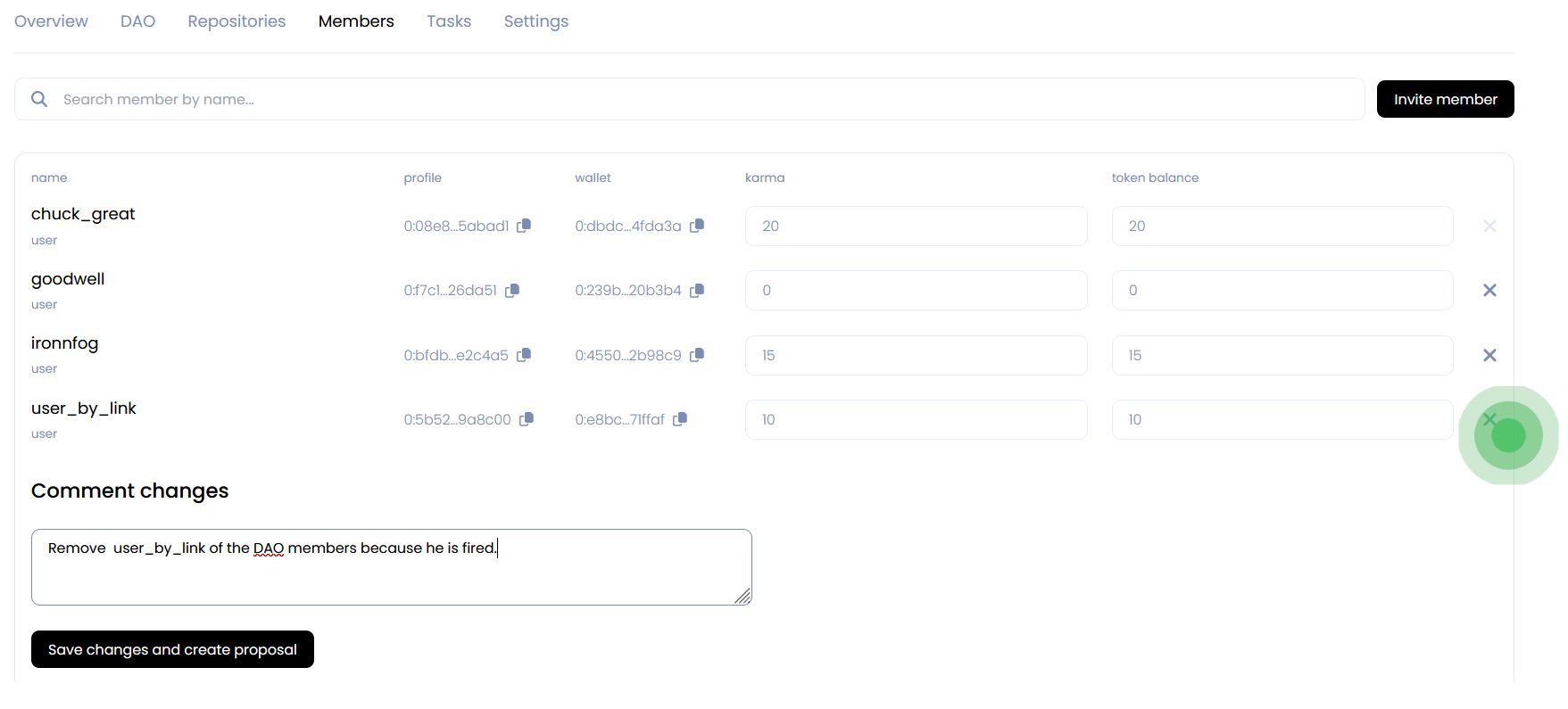Switch to the Repositories tab
Image resolution: width=1568 pixels, height=709 pixels.
(236, 21)
